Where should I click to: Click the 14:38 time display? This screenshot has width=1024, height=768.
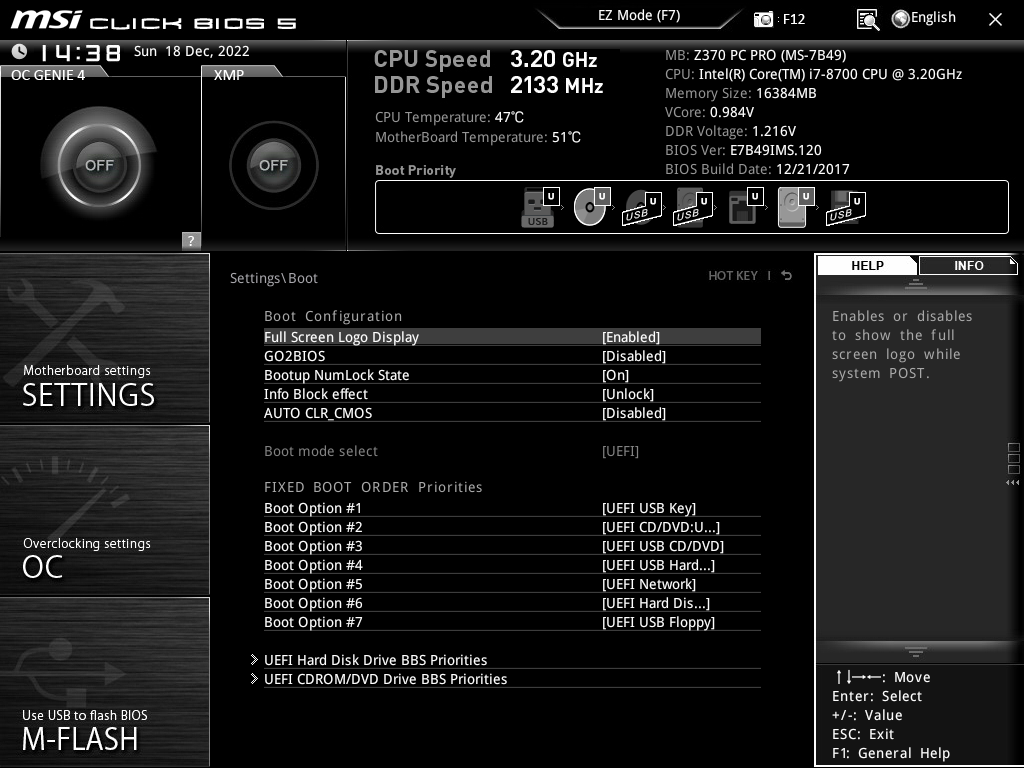(80, 52)
